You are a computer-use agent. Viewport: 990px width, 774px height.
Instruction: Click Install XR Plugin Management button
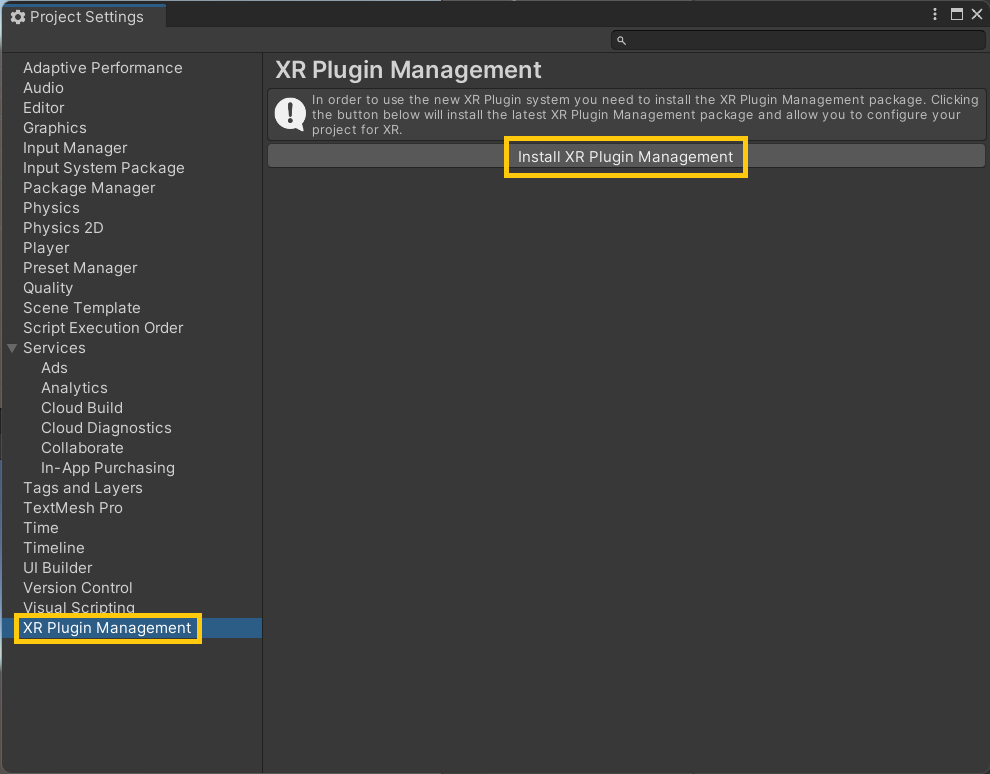click(626, 157)
